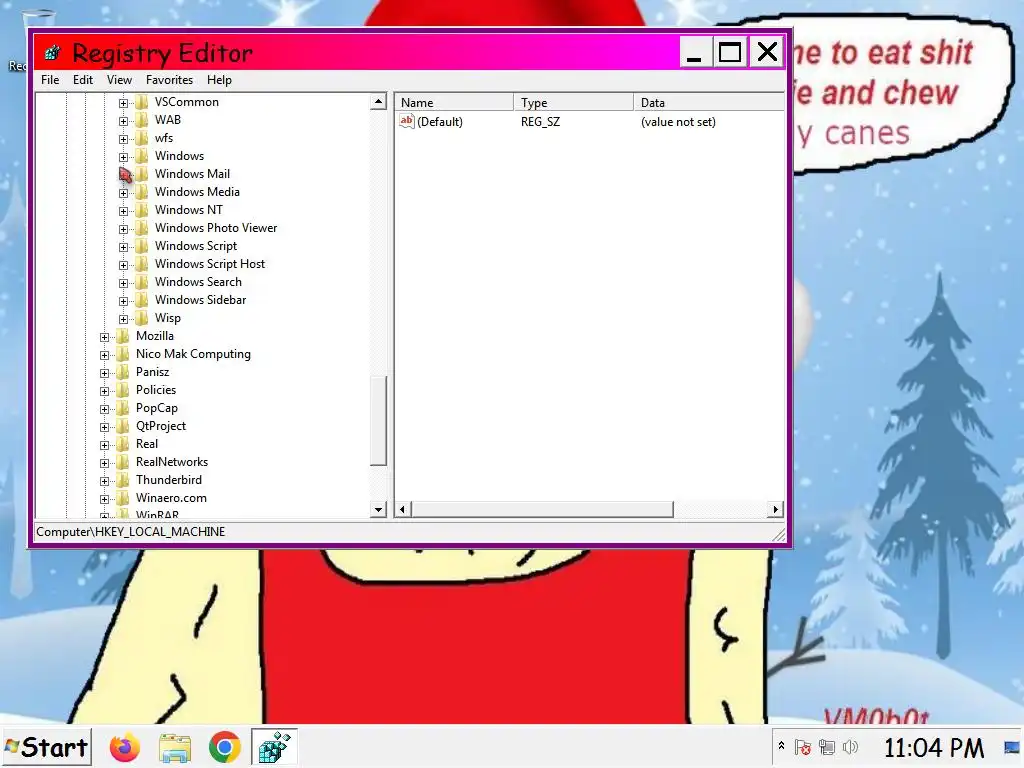Click the PopCap folder icon
The image size is (1024, 768).
click(x=123, y=408)
